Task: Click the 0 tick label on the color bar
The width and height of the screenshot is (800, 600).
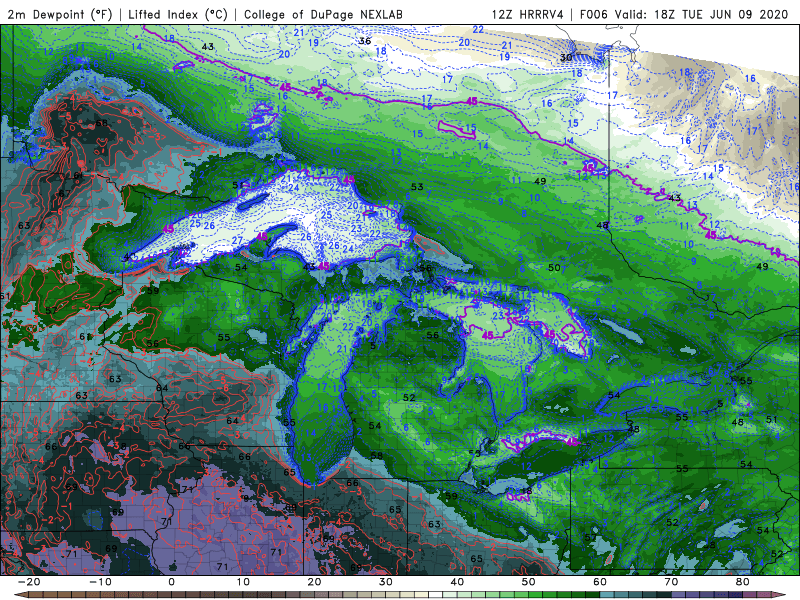Action: click(171, 582)
